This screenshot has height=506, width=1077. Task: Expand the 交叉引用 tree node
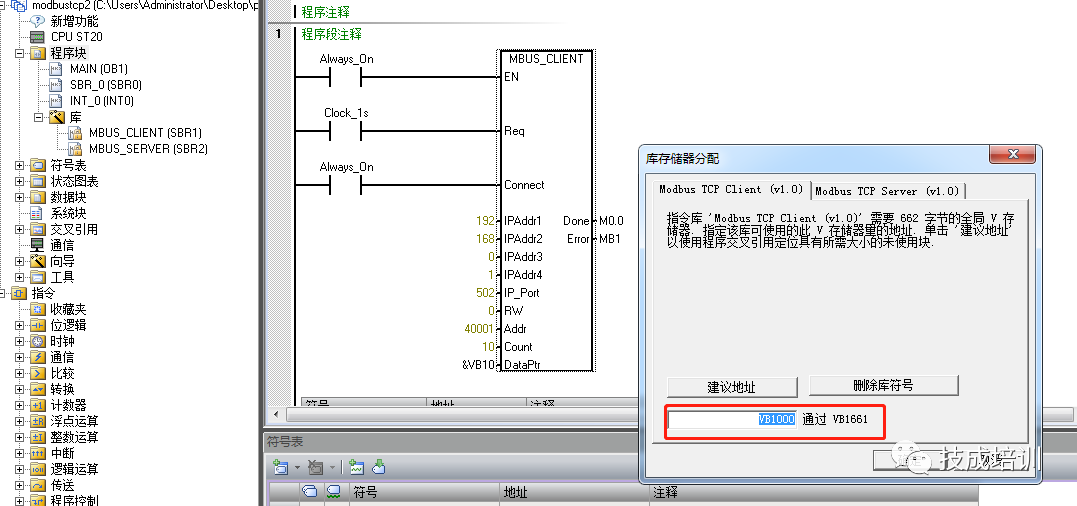coord(19,229)
